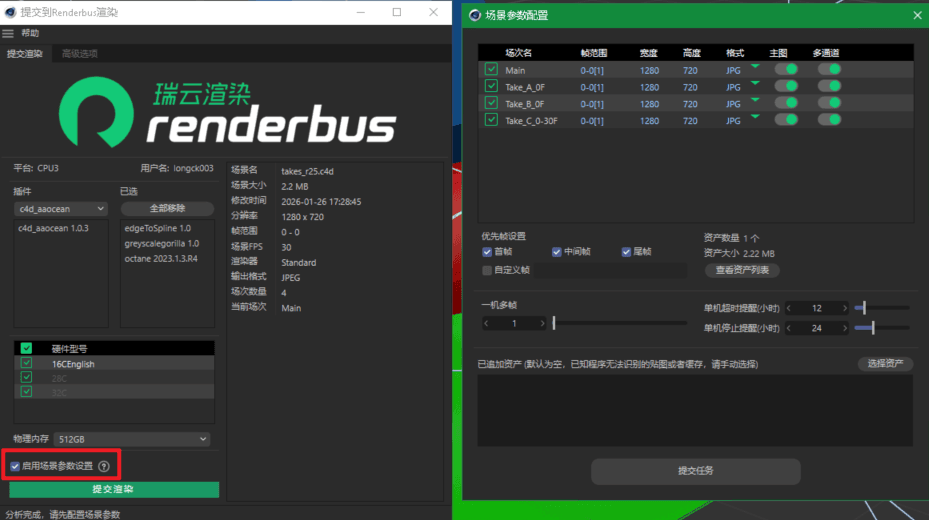
Task: Click the green 提交渲染 button
Action: point(113,490)
